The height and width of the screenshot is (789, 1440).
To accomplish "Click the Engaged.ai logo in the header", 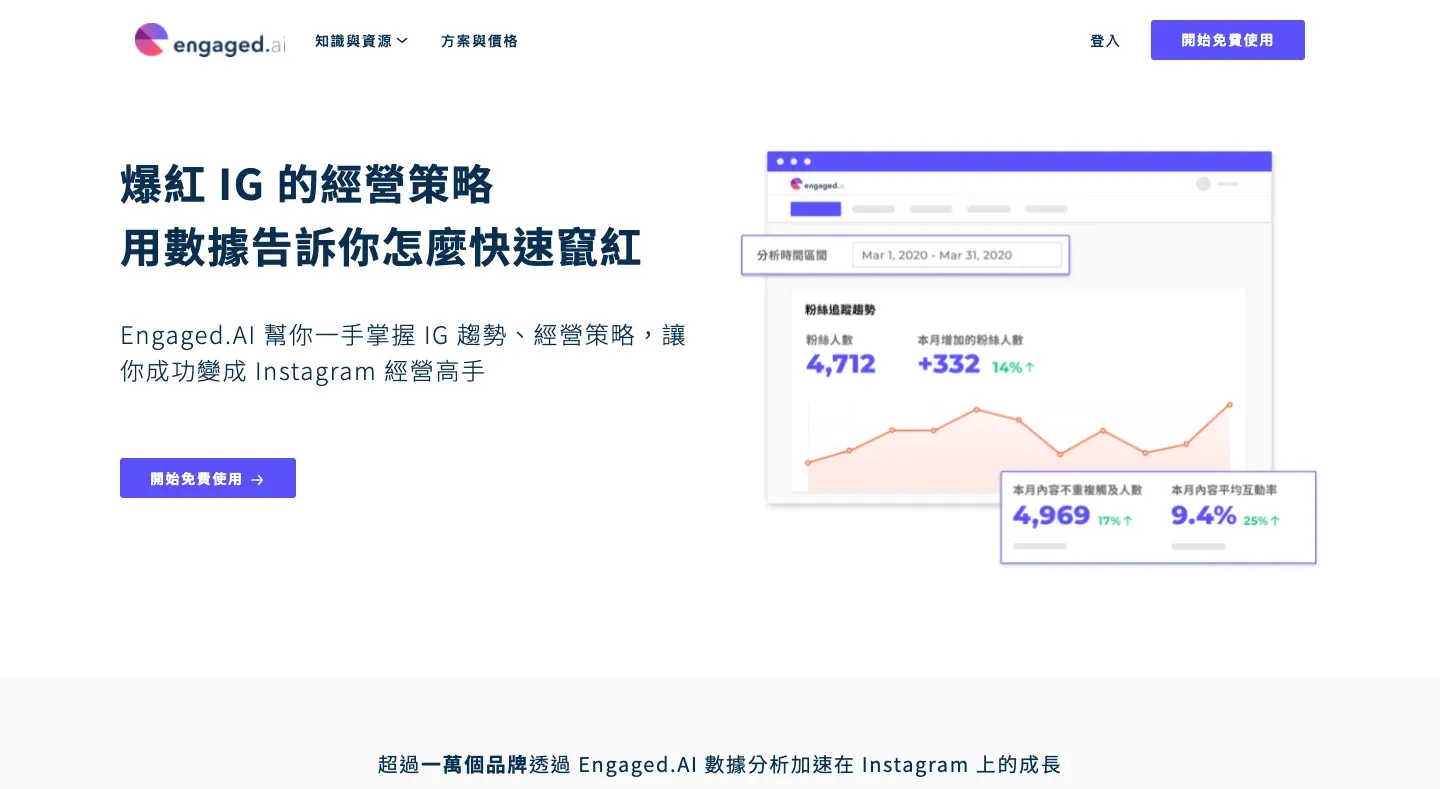I will (x=210, y=40).
